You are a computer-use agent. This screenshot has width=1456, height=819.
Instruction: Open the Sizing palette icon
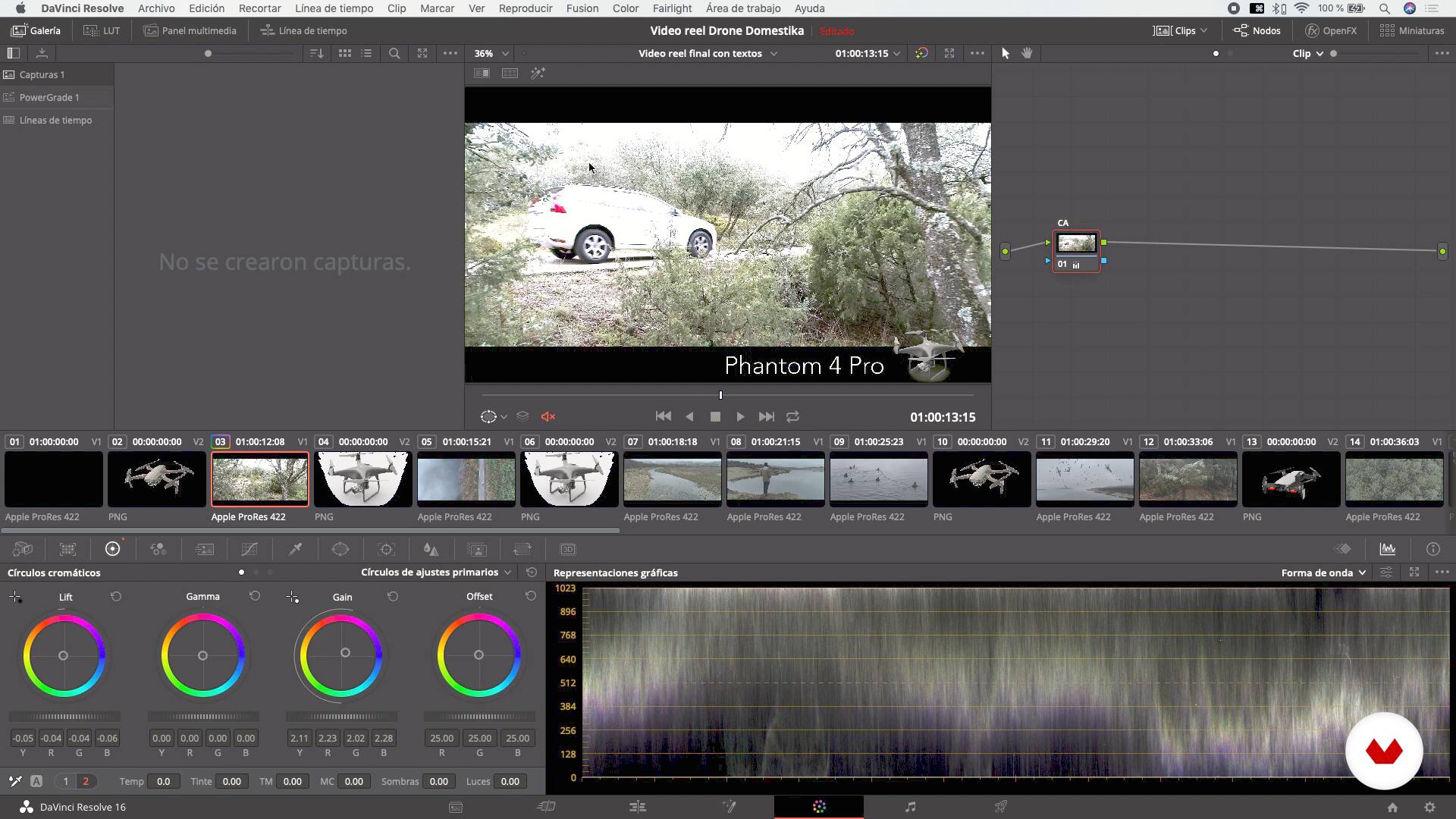coord(522,549)
